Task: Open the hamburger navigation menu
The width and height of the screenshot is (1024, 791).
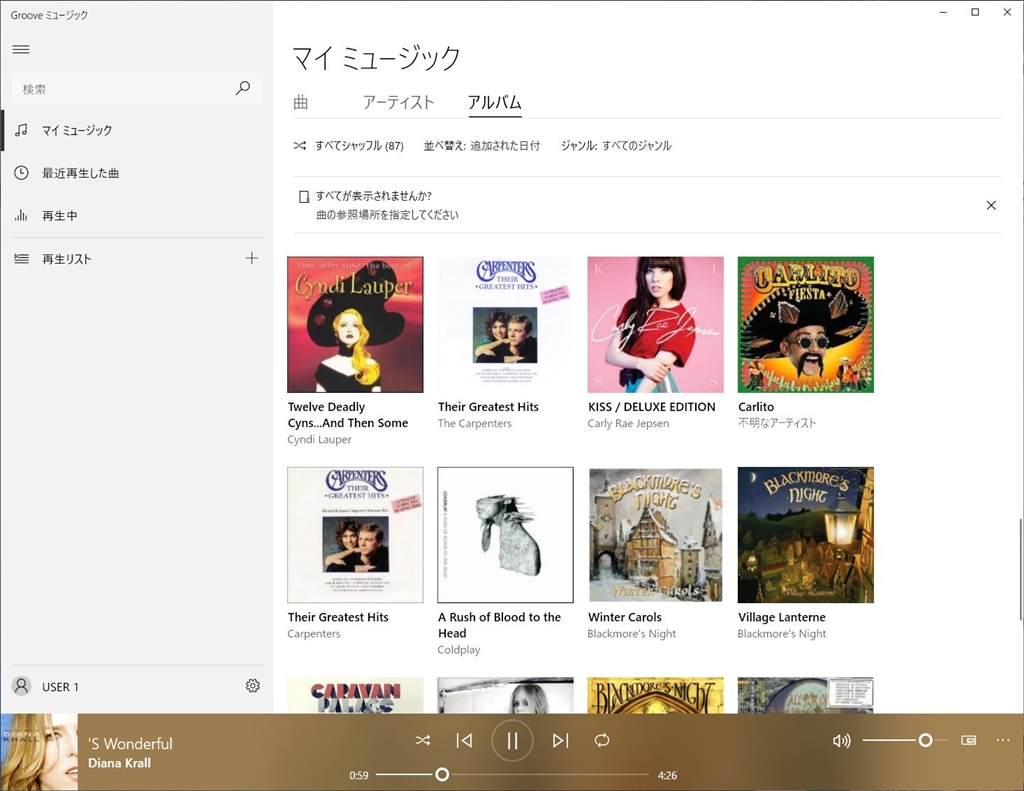Action: [21, 50]
